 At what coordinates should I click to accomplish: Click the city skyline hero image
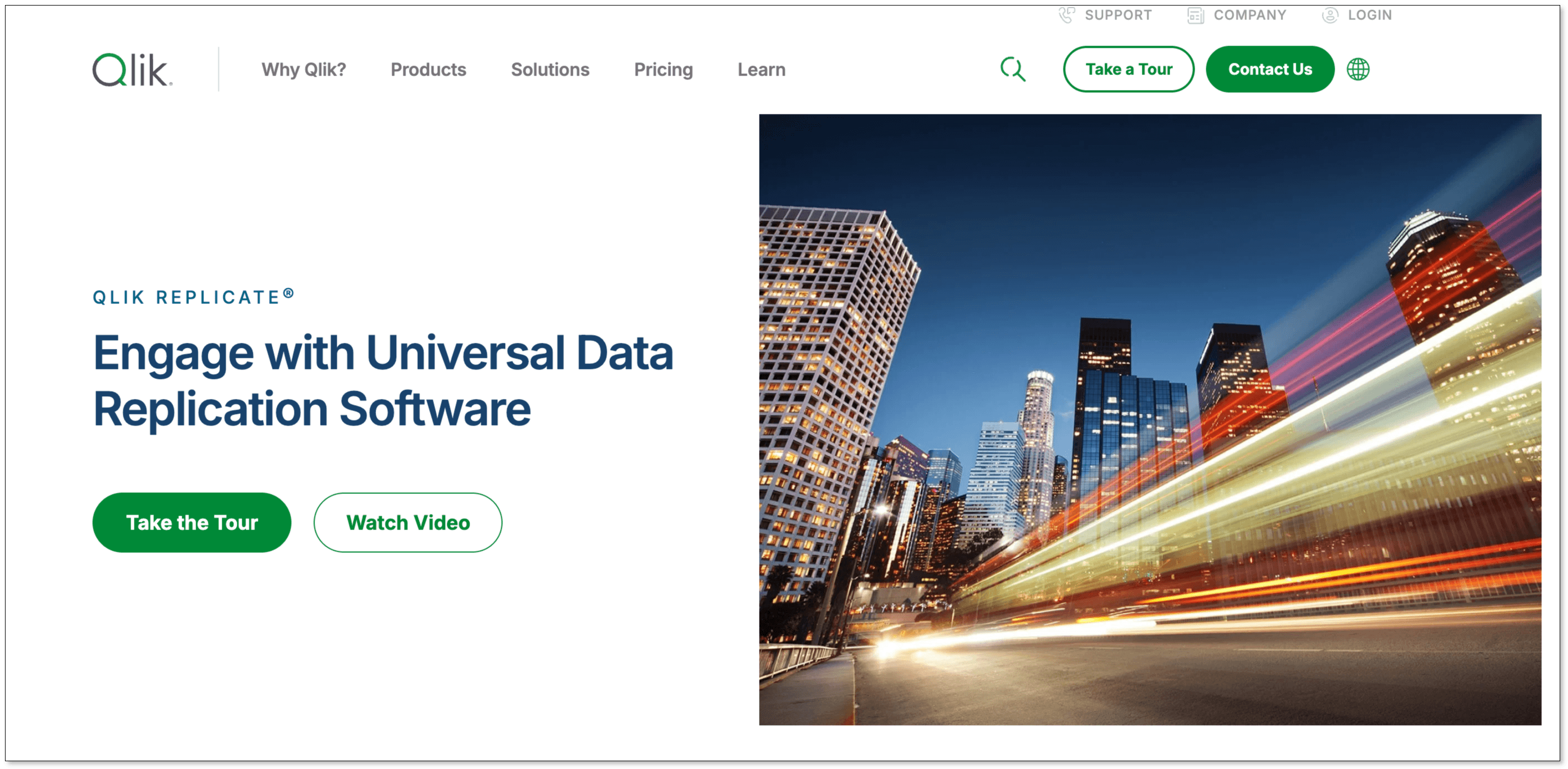1150,420
